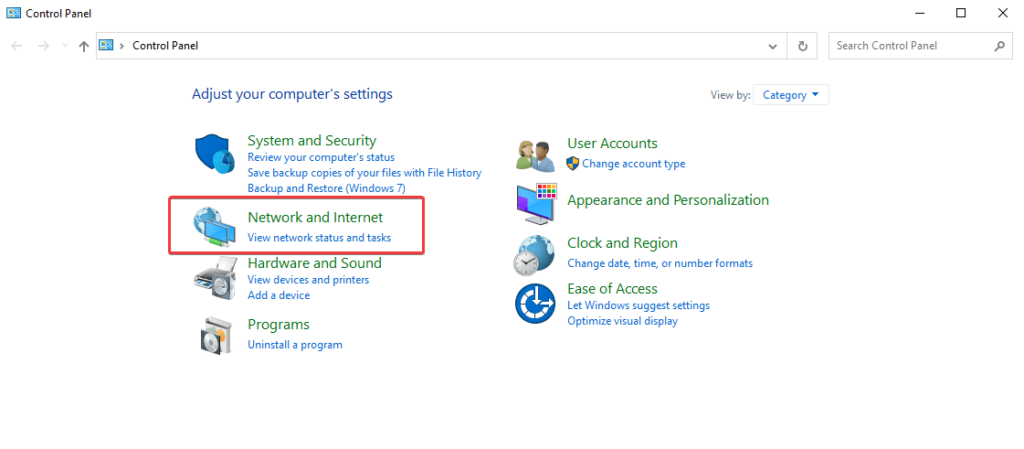
Task: Open the Hardware and Sound printer icon
Action: pos(215,277)
